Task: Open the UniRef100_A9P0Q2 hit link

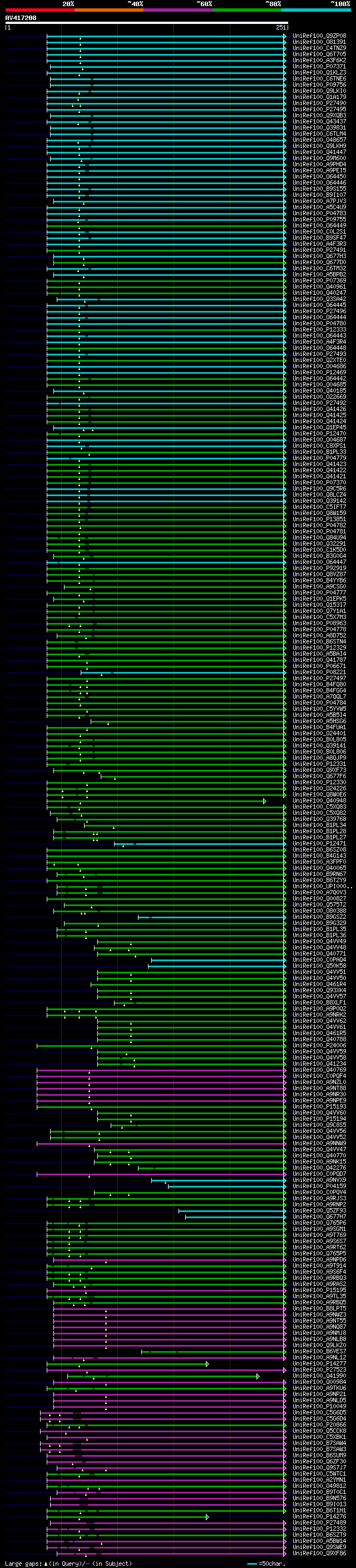Action: click(319, 1009)
